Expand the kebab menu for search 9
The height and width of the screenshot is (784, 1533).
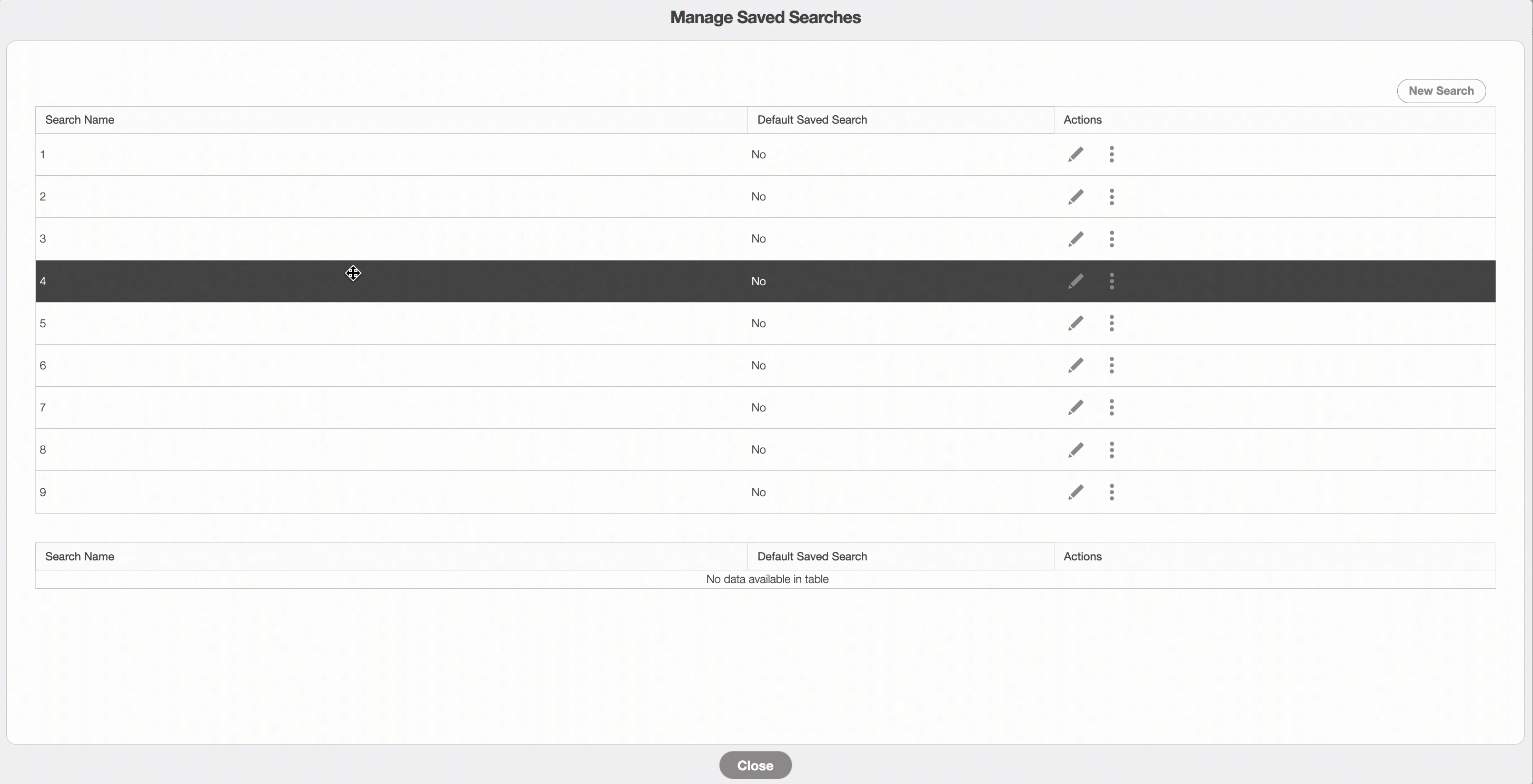pyautogui.click(x=1111, y=492)
